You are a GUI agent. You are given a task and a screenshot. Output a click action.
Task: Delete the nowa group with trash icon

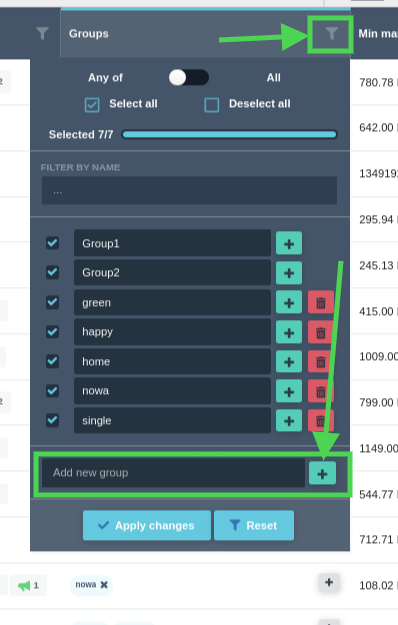point(321,391)
